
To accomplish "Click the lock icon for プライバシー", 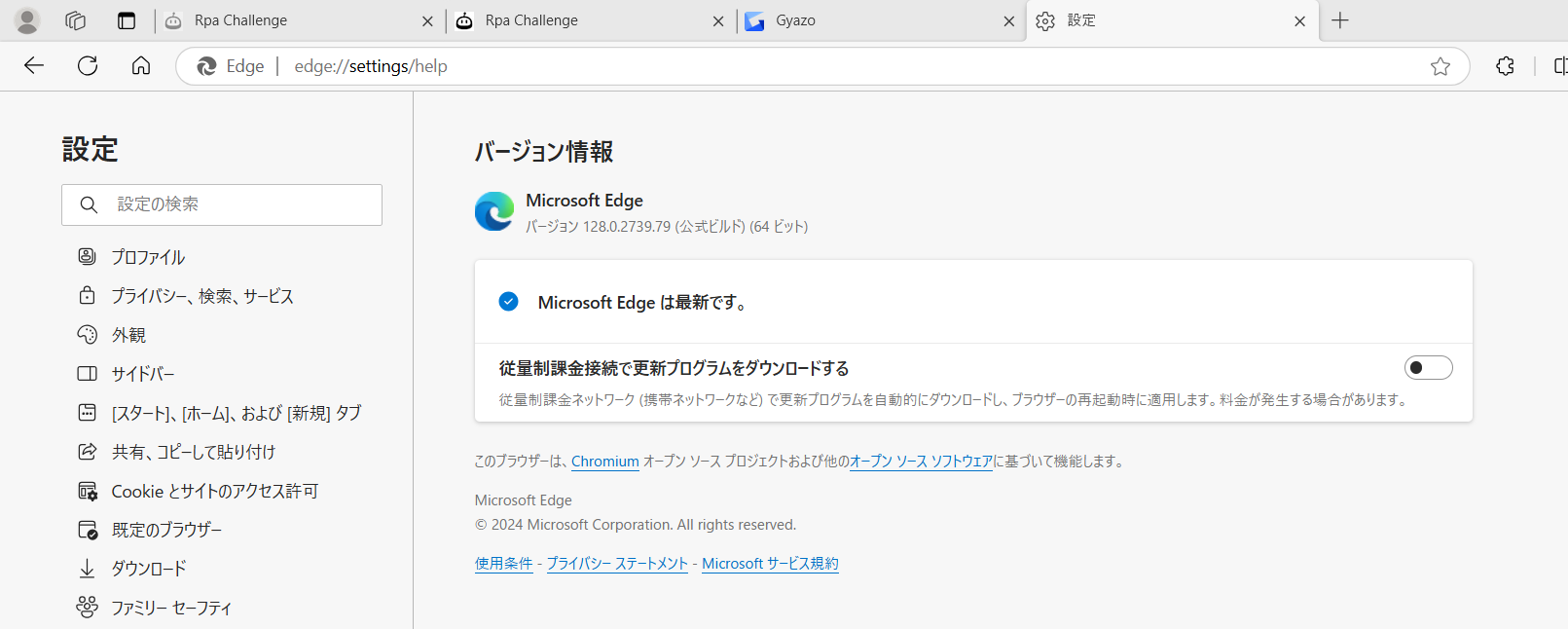I will (88, 295).
